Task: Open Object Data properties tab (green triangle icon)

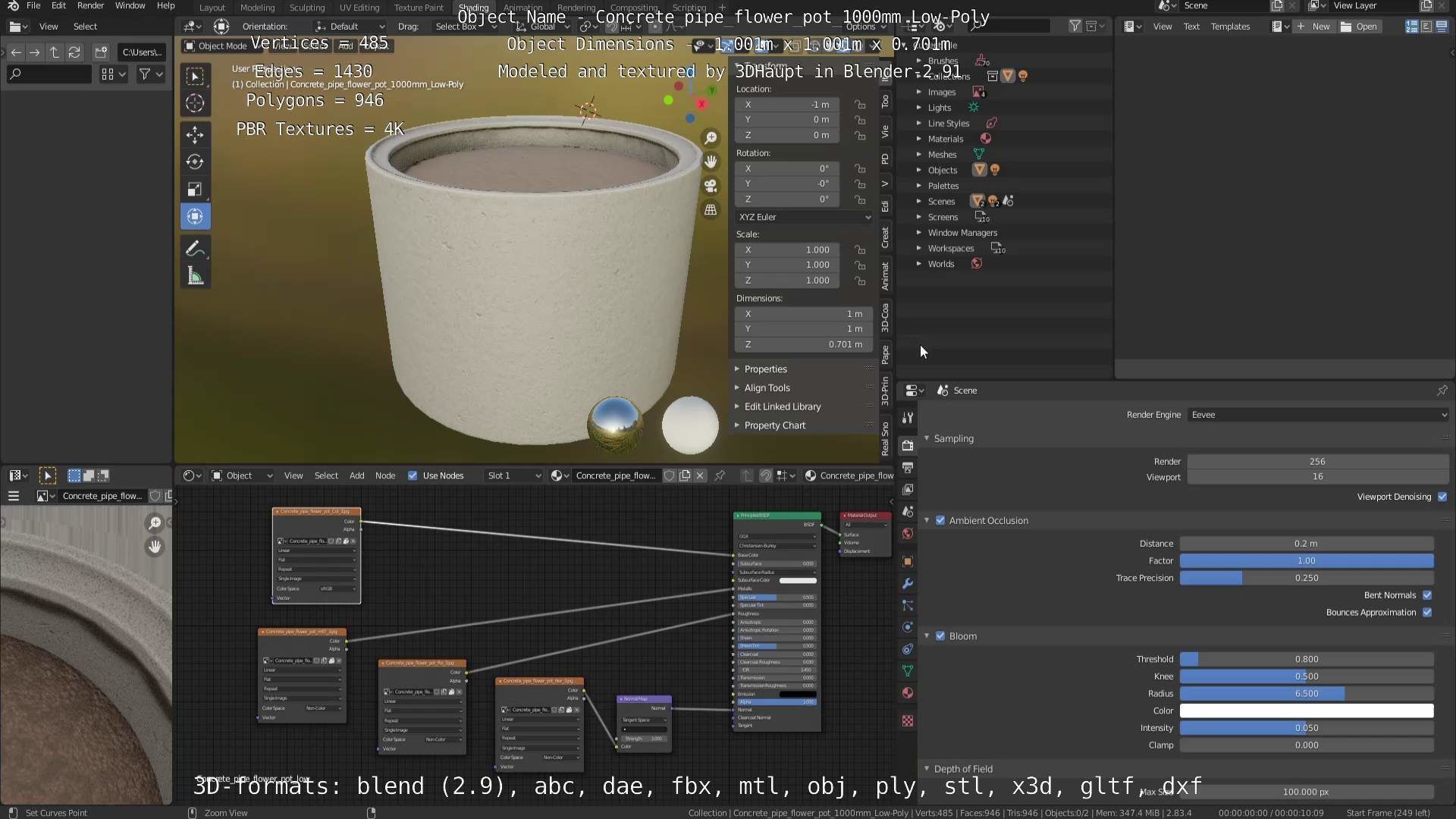Action: [908, 671]
